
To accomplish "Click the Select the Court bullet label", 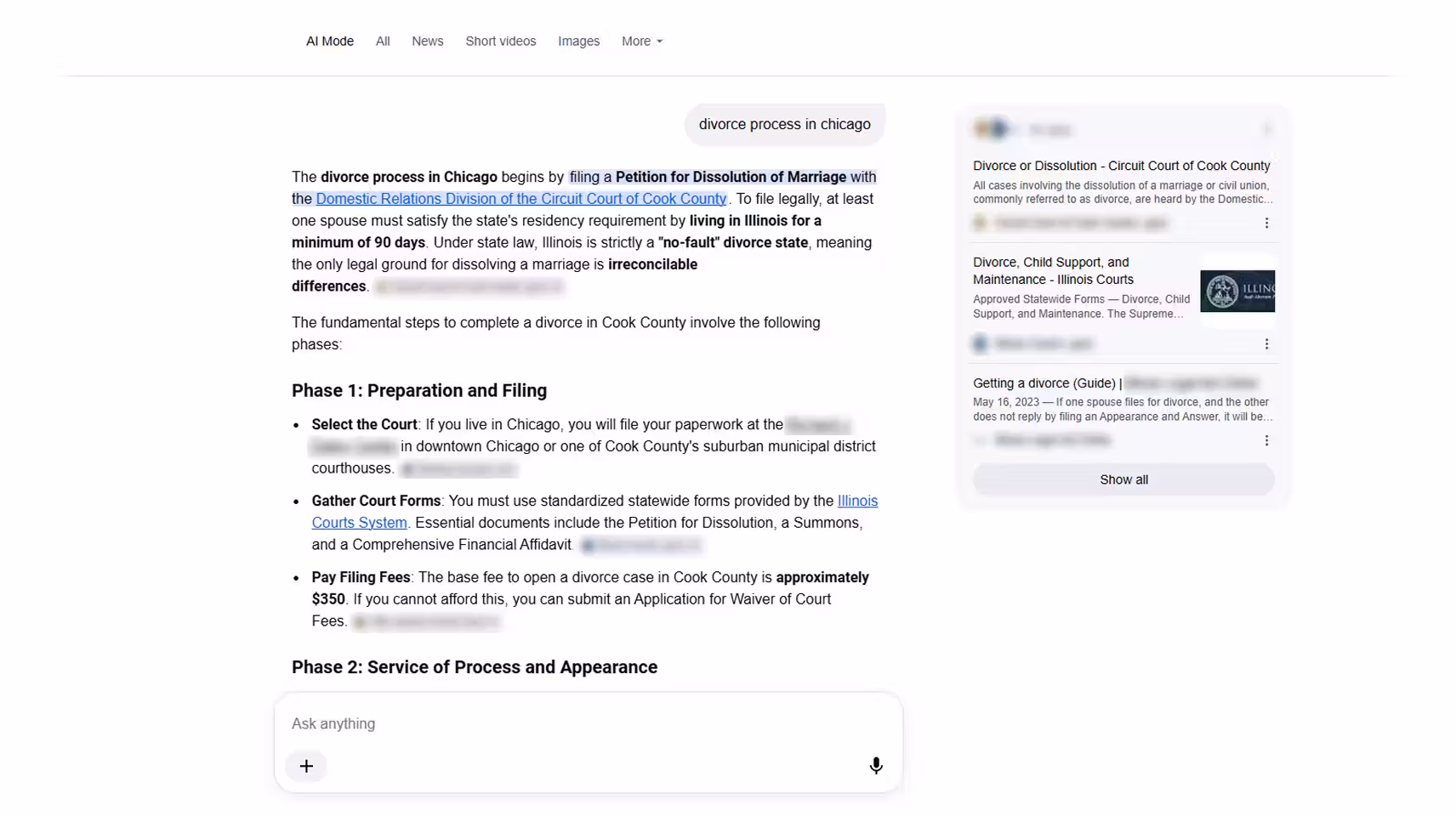I will coord(364,424).
